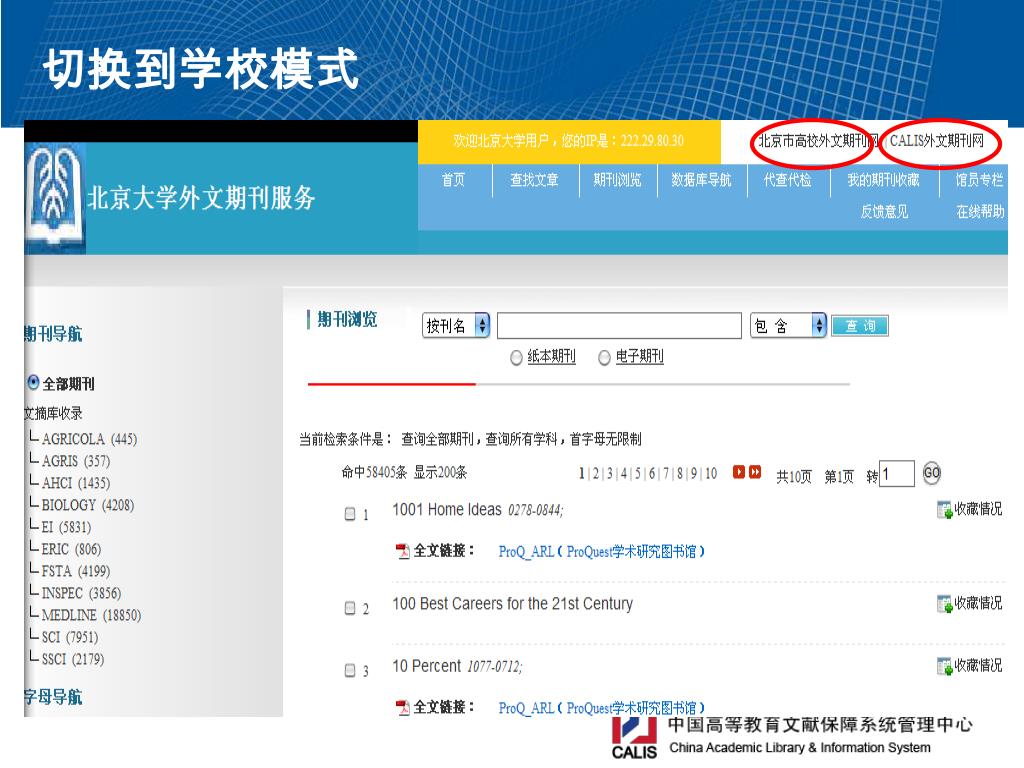Viewport: 1024px width, 768px height.
Task: Open the 包含 match type dropdown
Action: point(789,325)
